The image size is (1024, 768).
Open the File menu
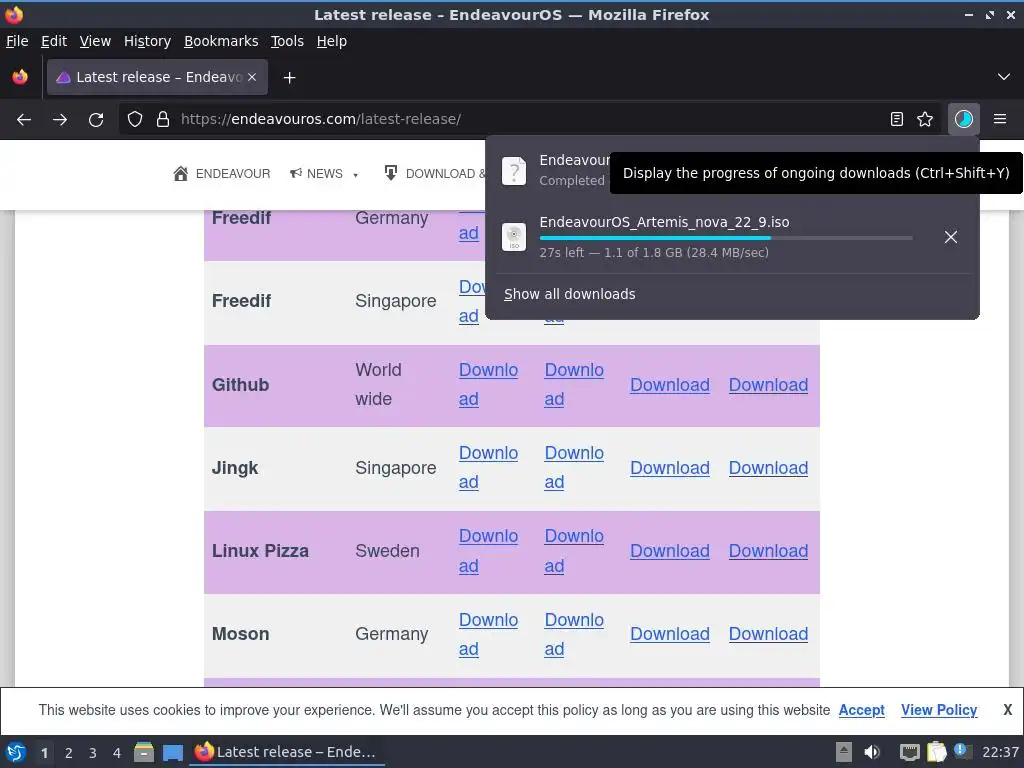pyautogui.click(x=17, y=41)
